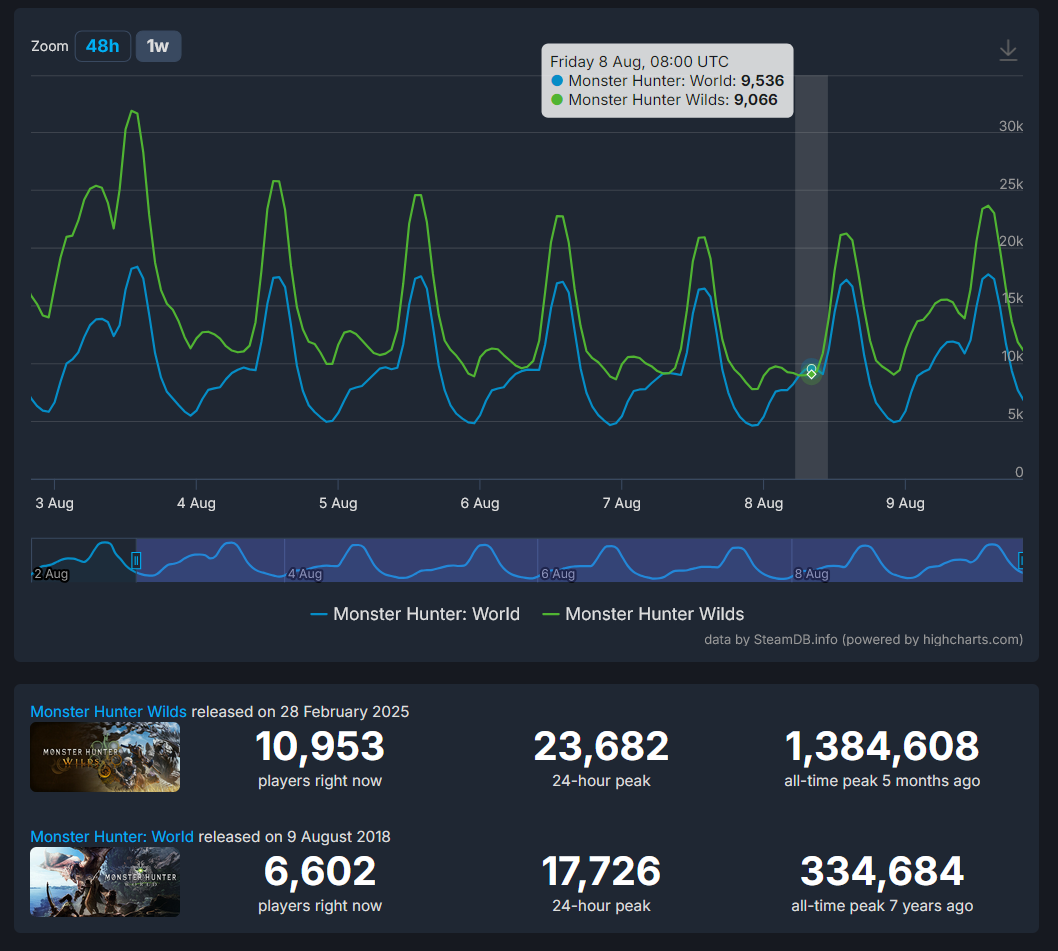Download the chart data using the download icon
The height and width of the screenshot is (951, 1058).
click(x=1008, y=50)
